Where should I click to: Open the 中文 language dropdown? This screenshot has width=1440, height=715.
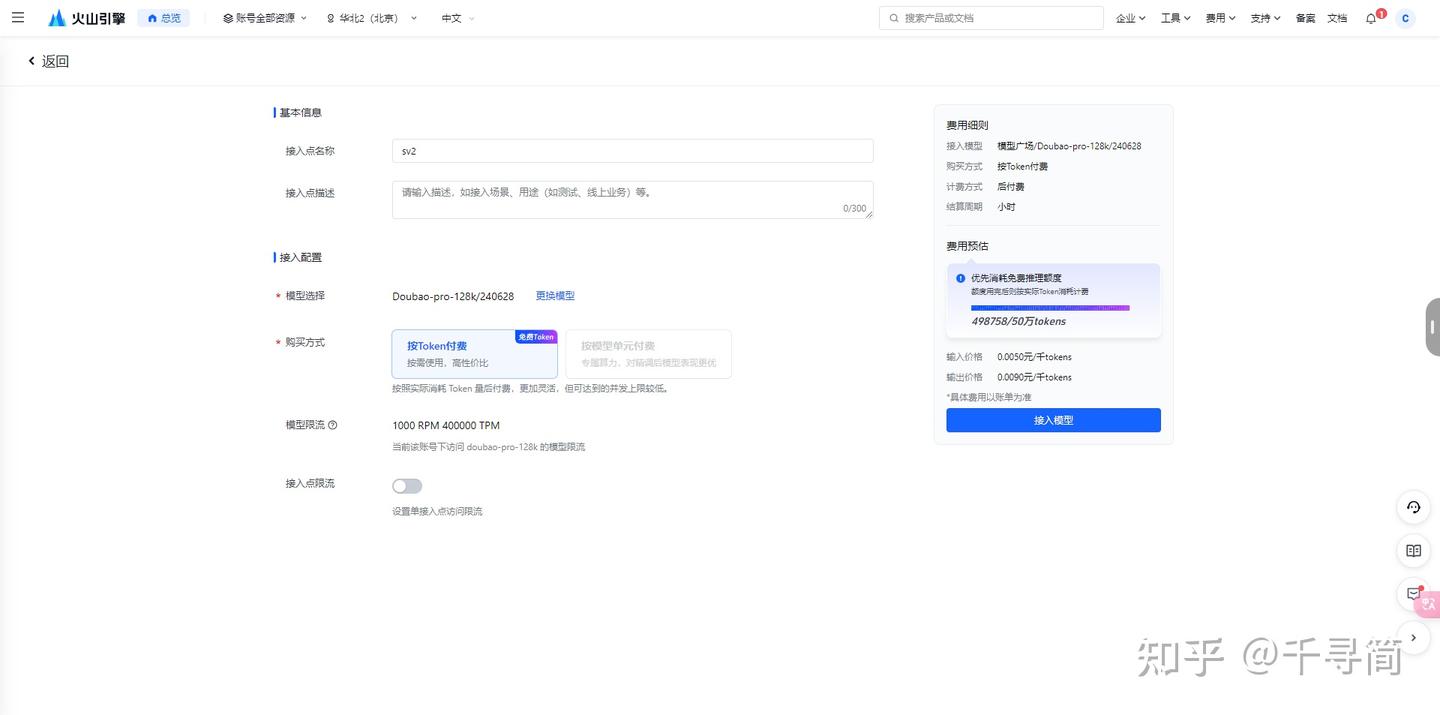pos(458,18)
